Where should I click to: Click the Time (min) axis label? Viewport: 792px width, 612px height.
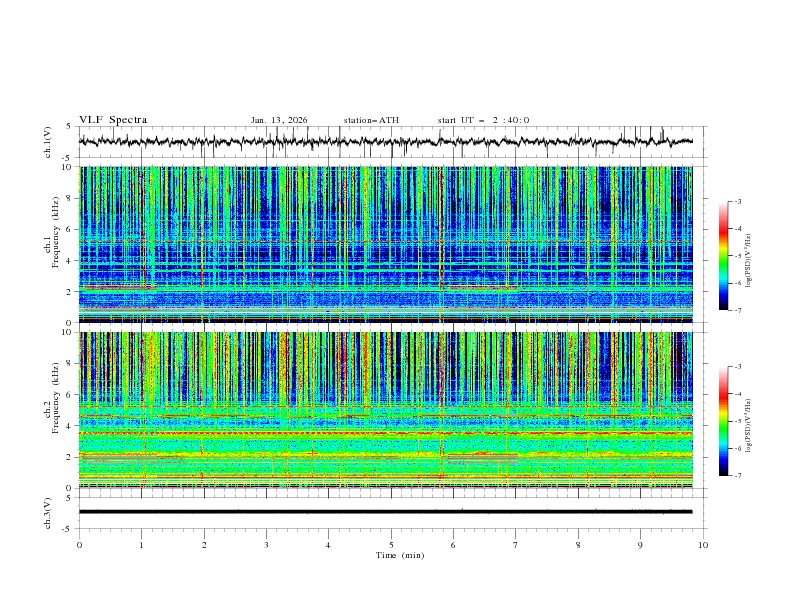pos(399,554)
